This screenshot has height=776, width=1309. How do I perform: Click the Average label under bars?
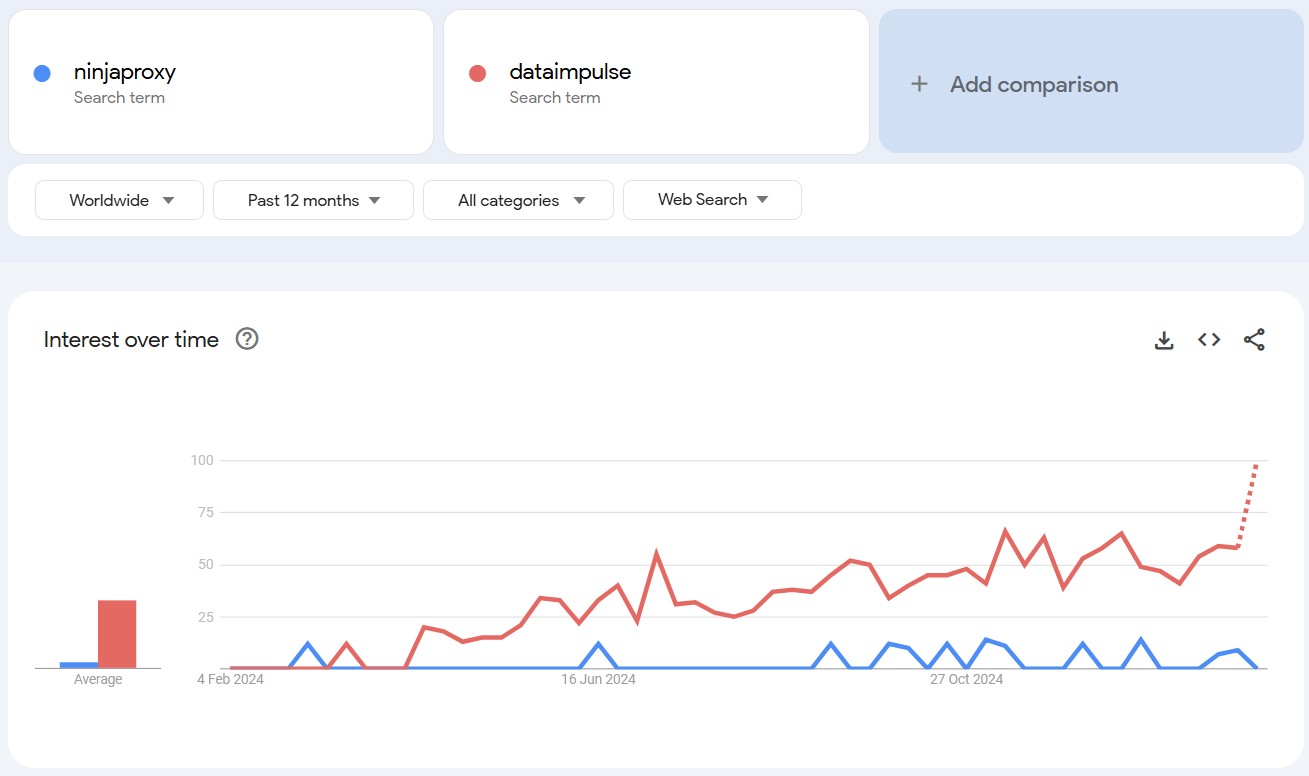pos(98,680)
